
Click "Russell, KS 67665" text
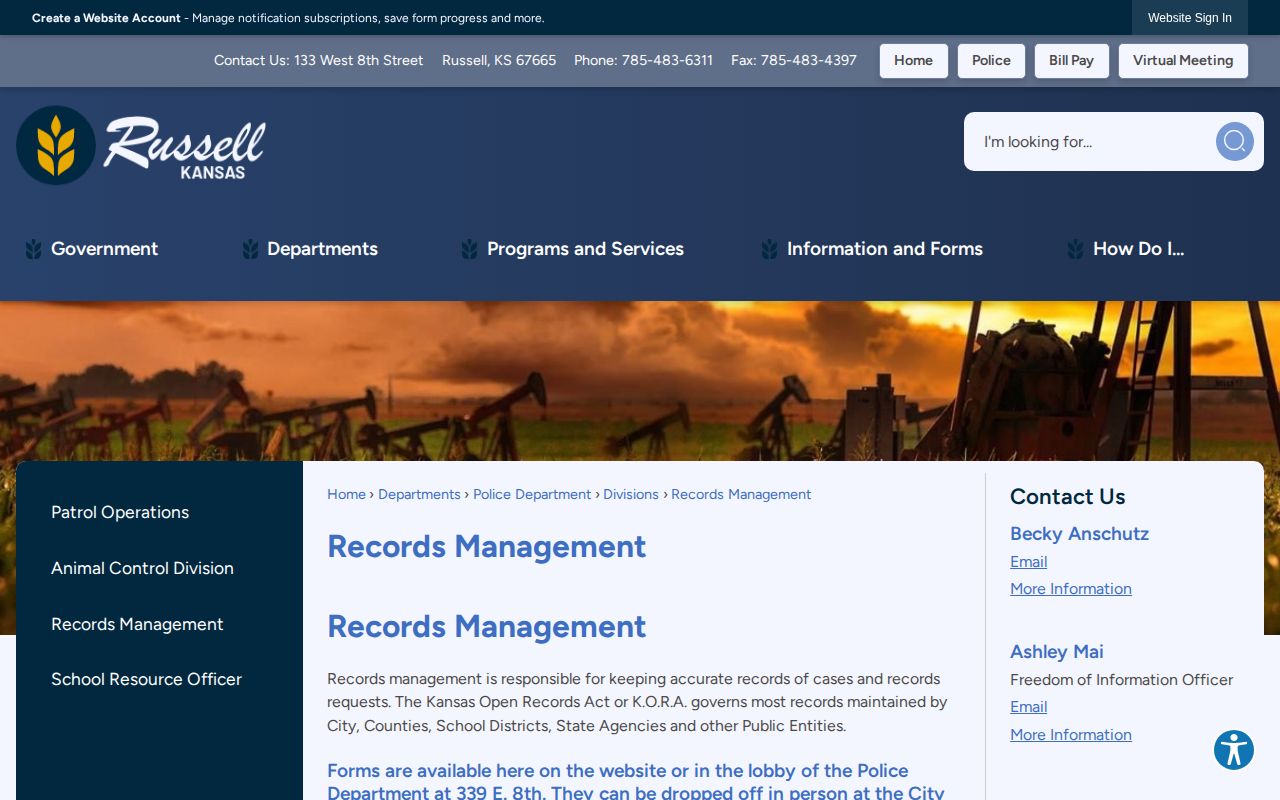click(x=499, y=60)
